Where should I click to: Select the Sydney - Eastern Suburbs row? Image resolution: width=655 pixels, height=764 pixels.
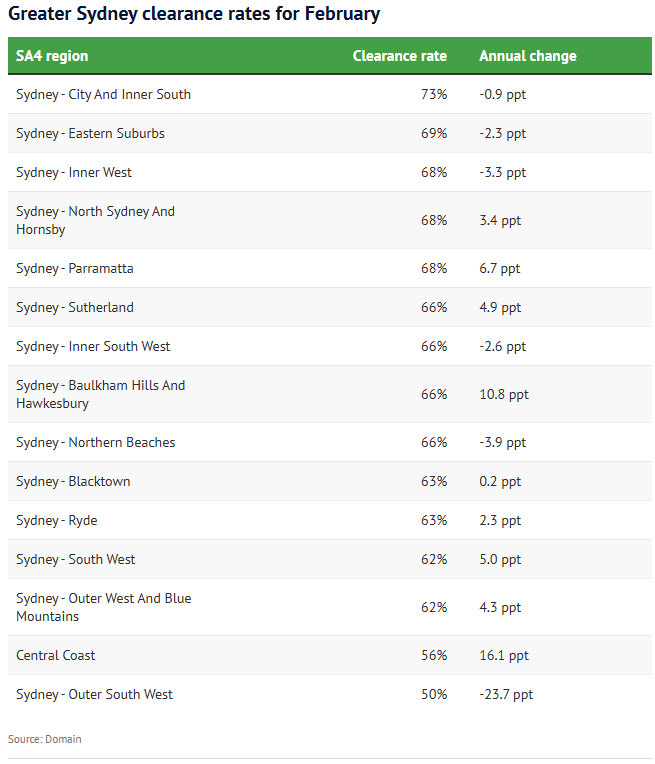tap(329, 134)
